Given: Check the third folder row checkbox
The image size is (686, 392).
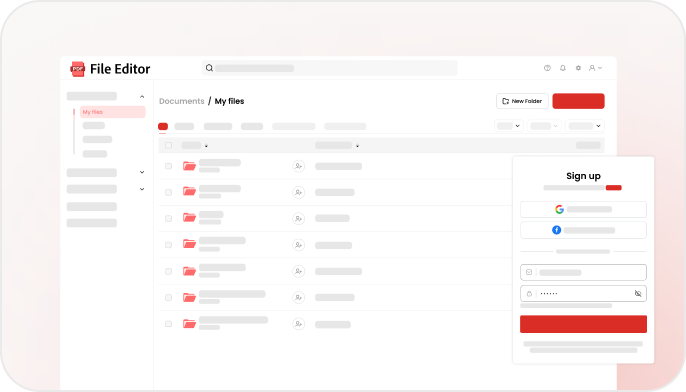Looking at the screenshot, I should (x=168, y=218).
